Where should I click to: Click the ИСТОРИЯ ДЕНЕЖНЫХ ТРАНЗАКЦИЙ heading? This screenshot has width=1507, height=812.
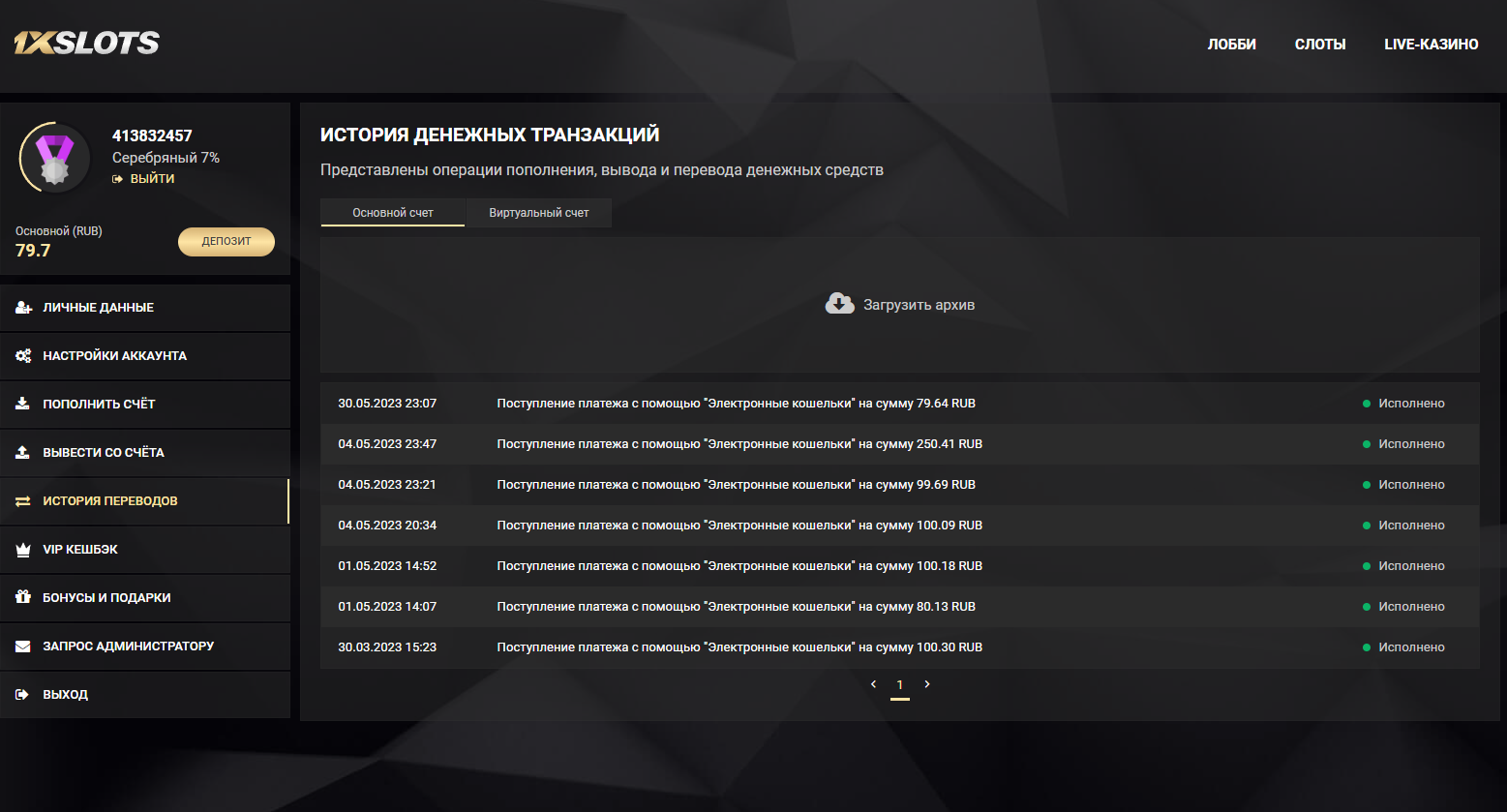pyautogui.click(x=490, y=135)
